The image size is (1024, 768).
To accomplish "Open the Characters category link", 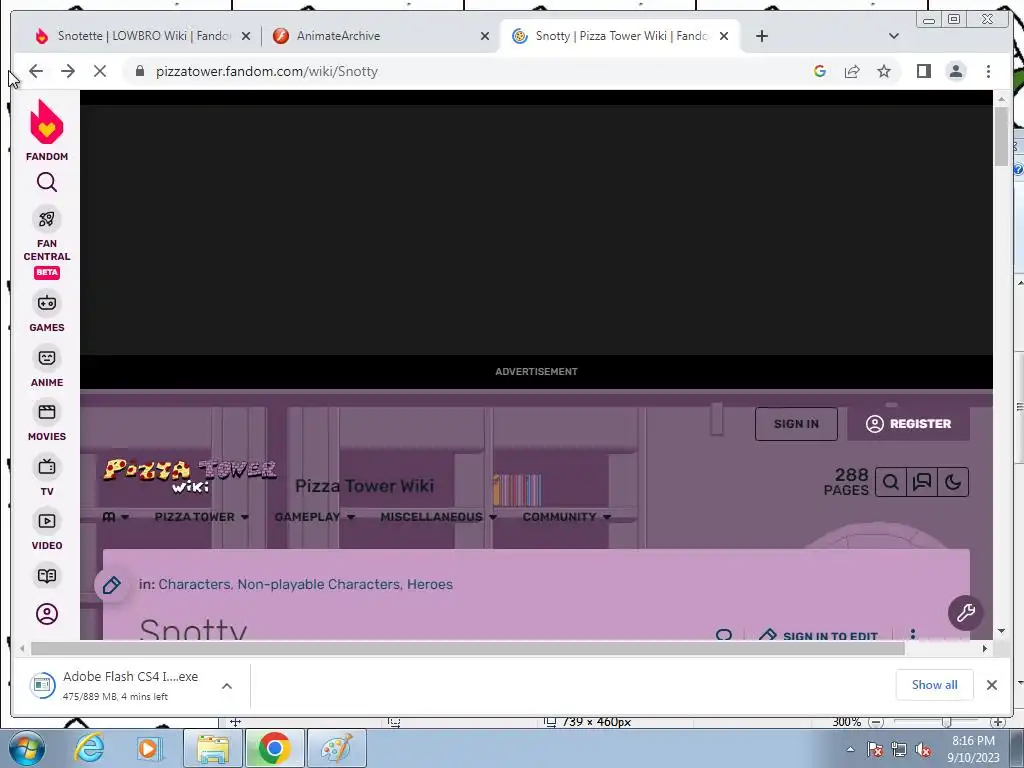I will pyautogui.click(x=194, y=584).
